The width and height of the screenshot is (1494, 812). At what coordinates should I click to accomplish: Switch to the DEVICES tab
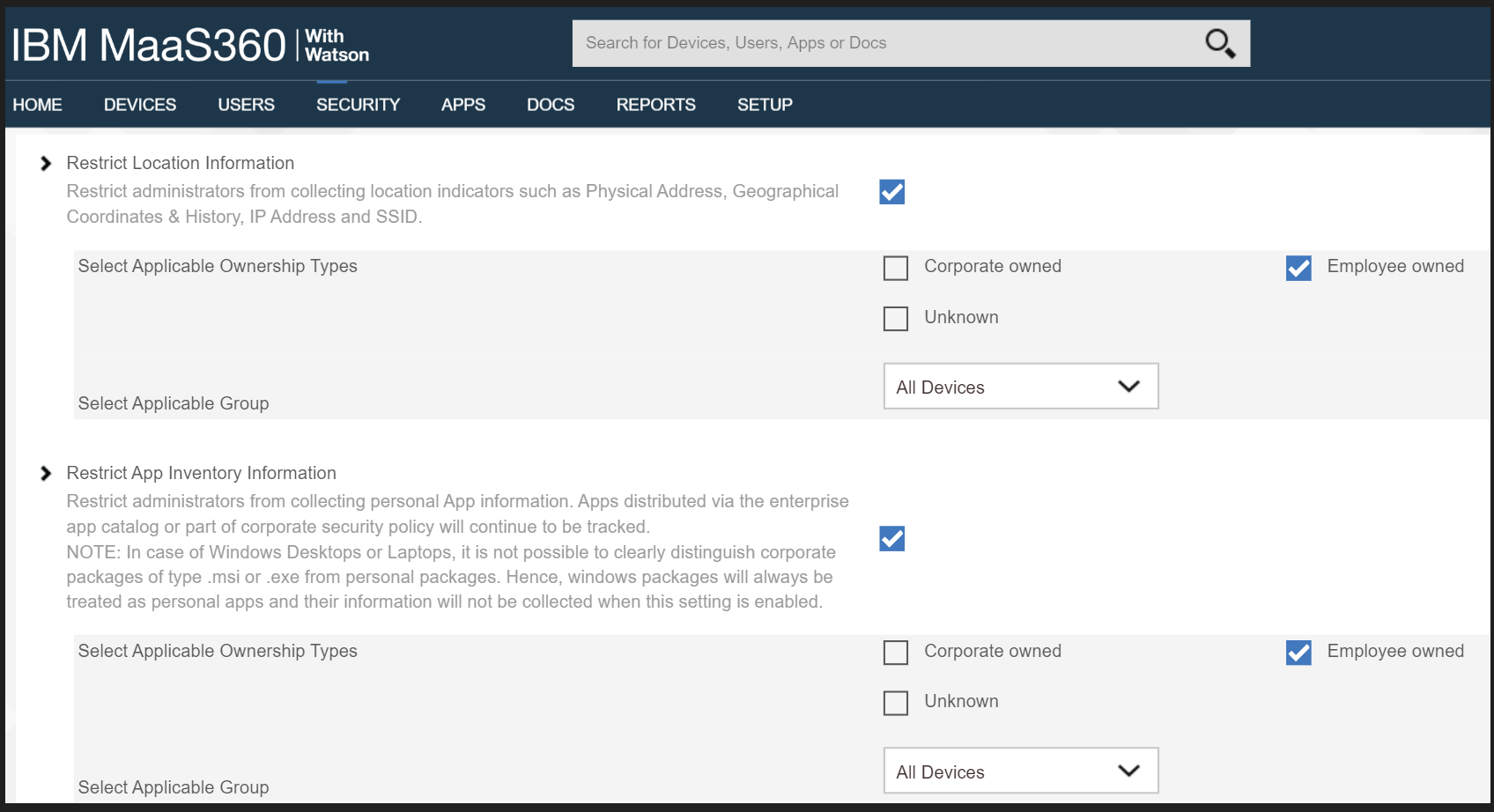pyautogui.click(x=139, y=104)
